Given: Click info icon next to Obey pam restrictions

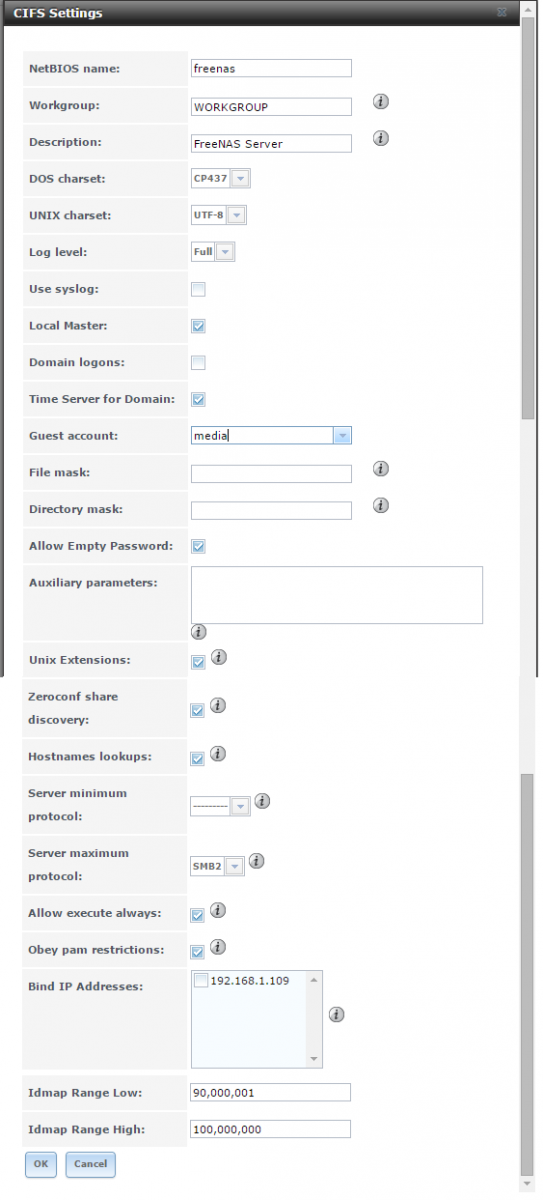Looking at the screenshot, I should click(x=218, y=947).
